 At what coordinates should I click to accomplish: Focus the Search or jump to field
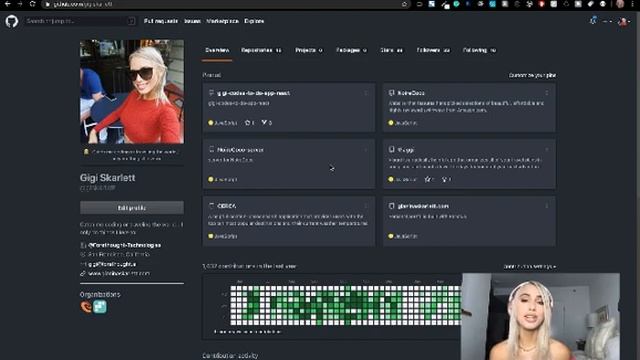[80, 21]
